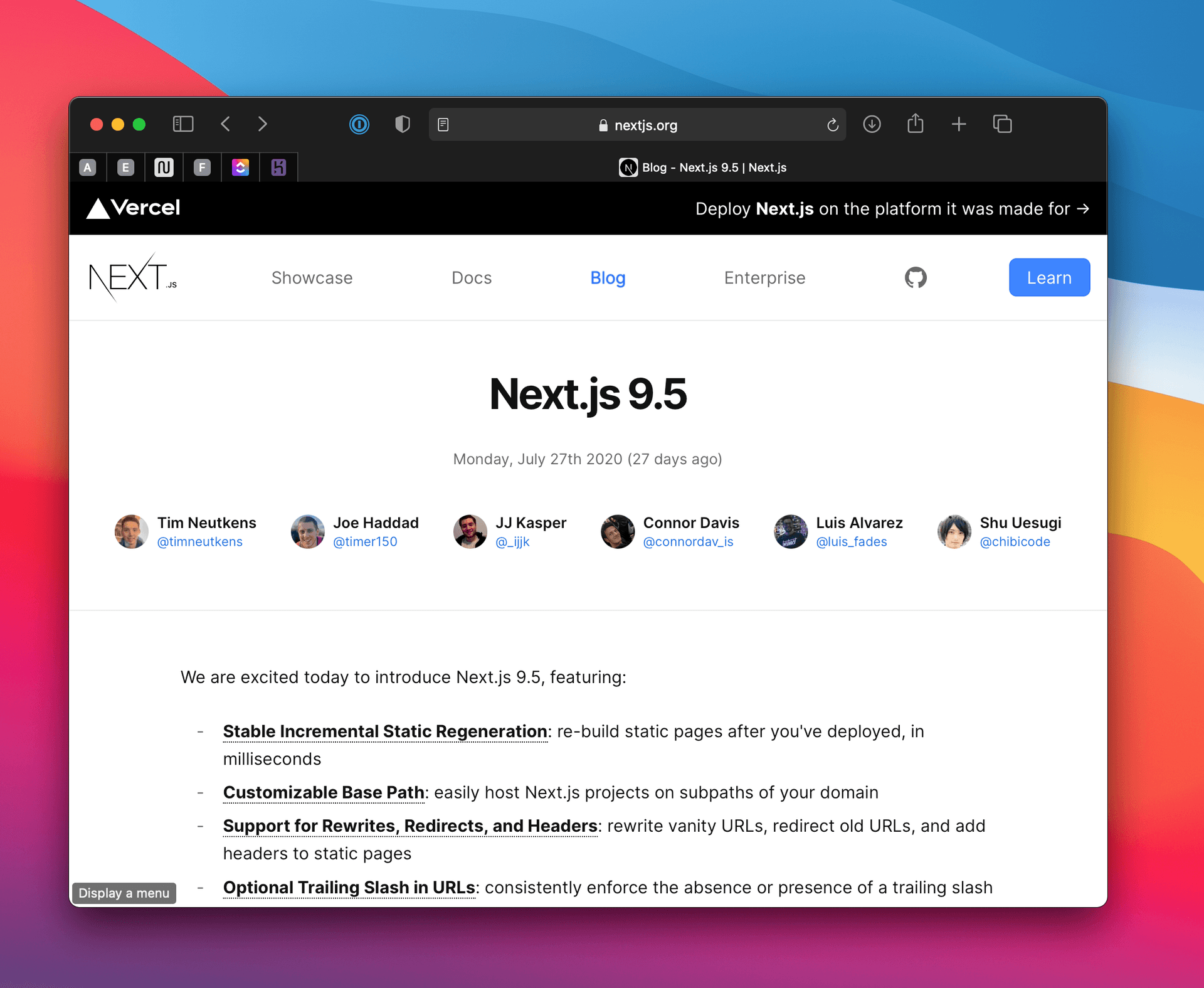The width and height of the screenshot is (1204, 988).
Task: Click the browser back navigation arrow
Action: [x=225, y=124]
